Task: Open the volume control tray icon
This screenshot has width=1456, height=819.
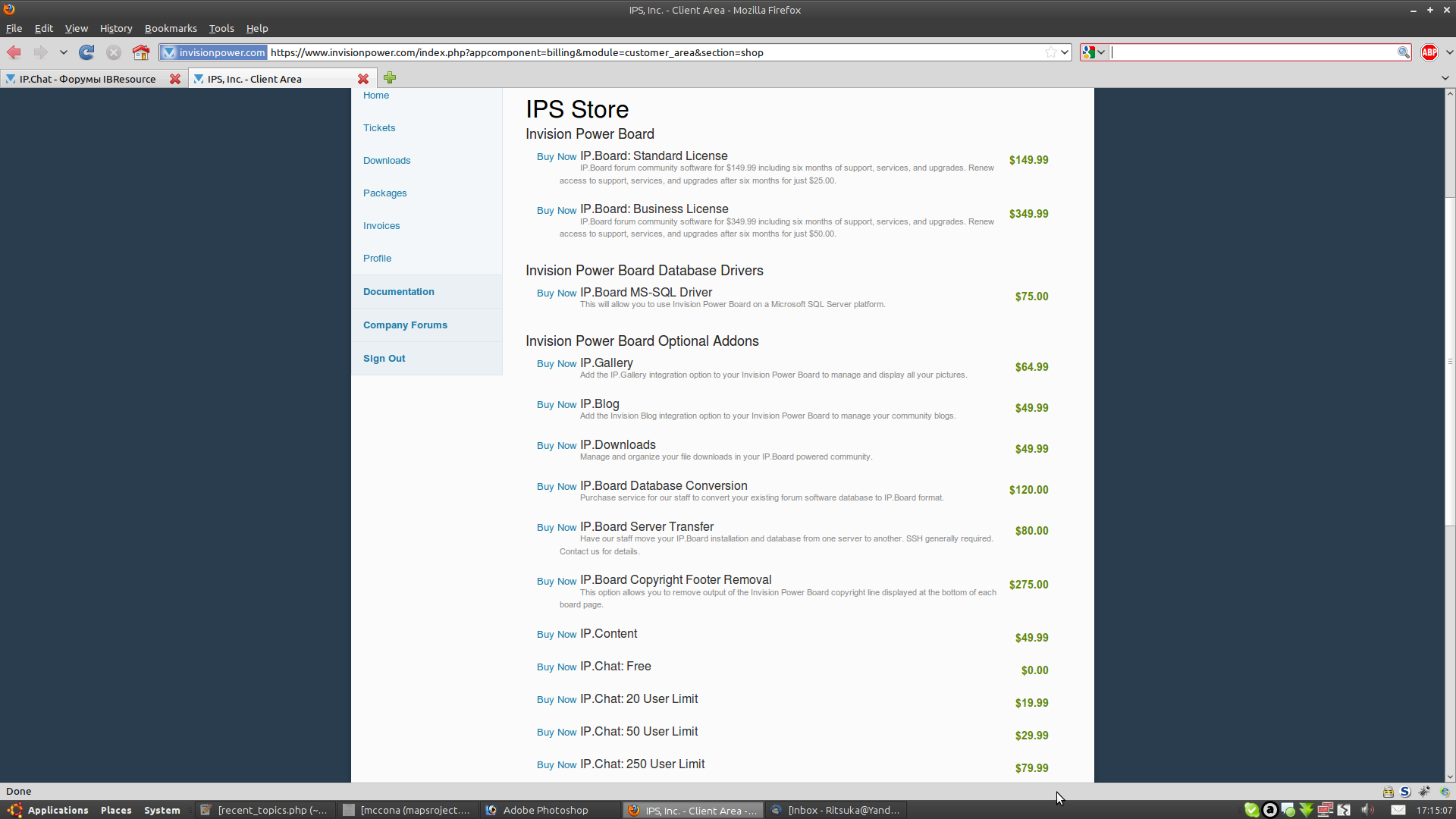Action: (1367, 810)
